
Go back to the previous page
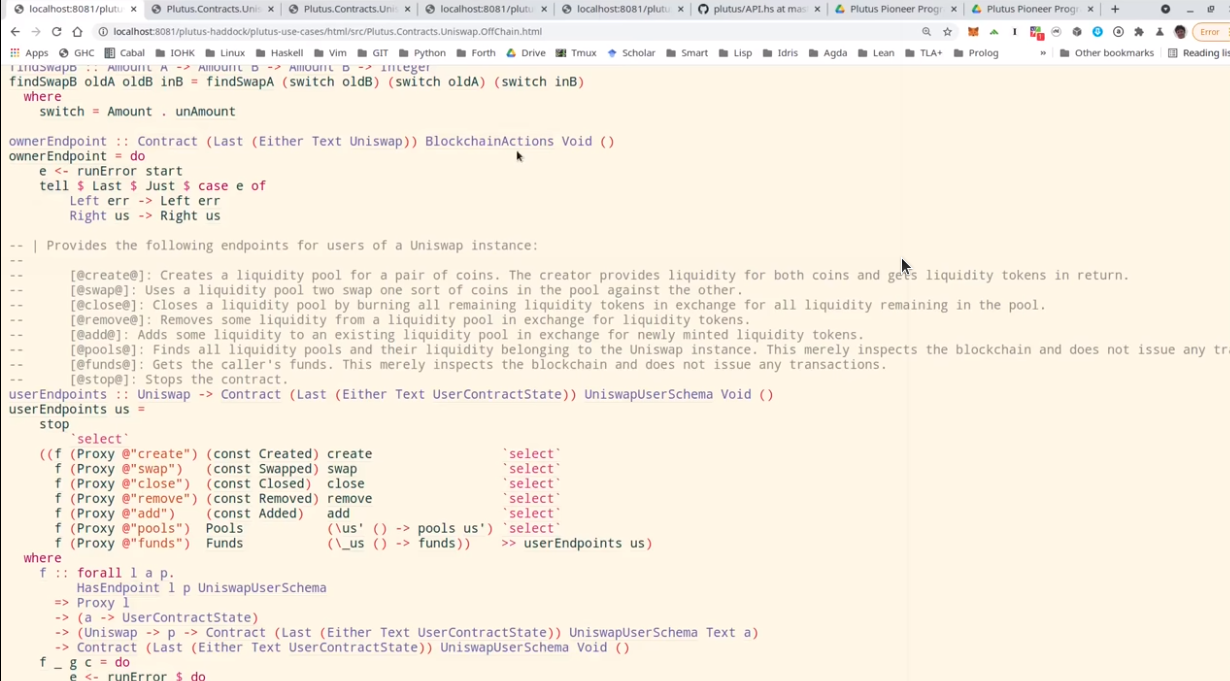click(x=15, y=32)
